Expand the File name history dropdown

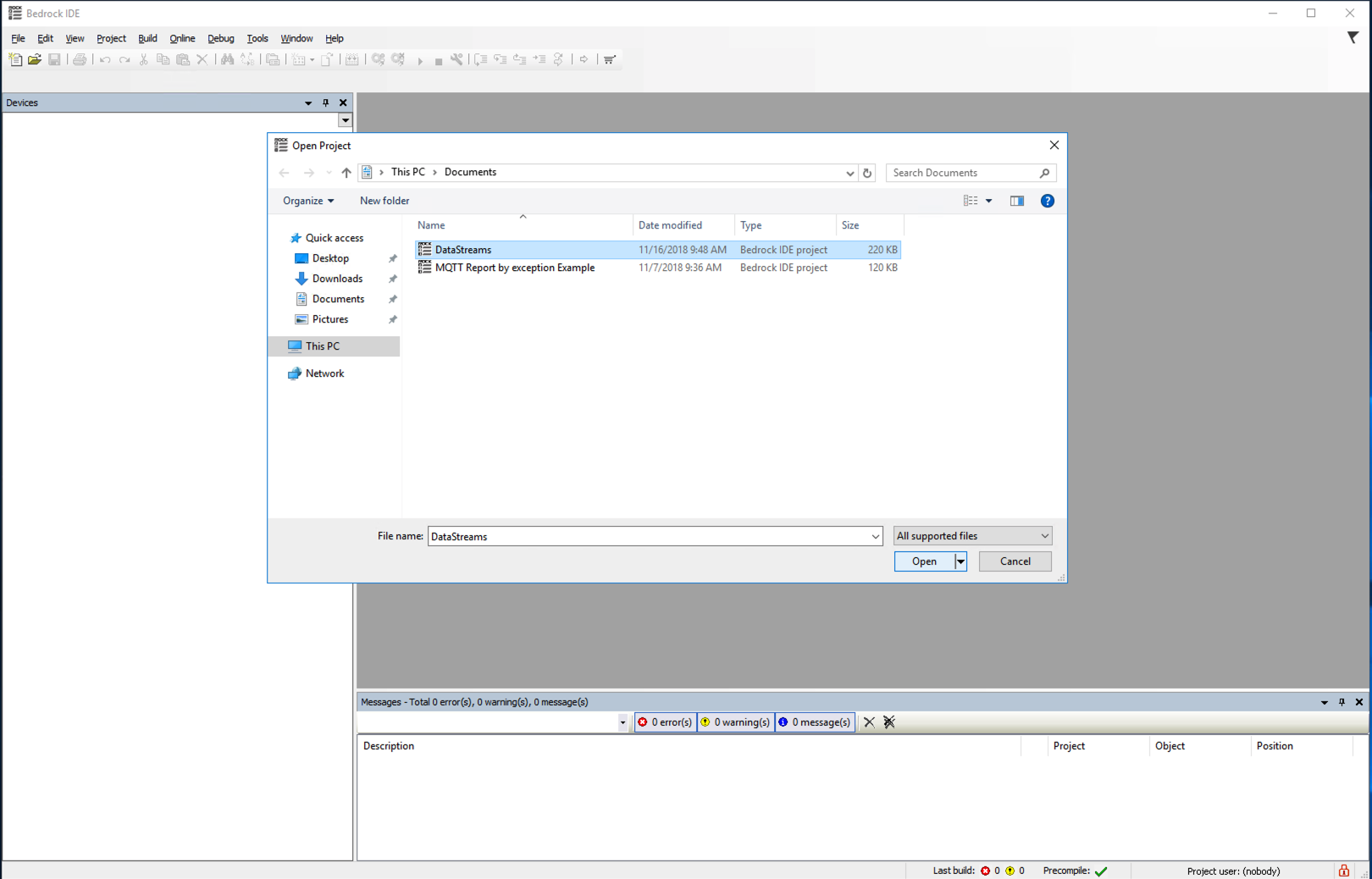tap(876, 536)
